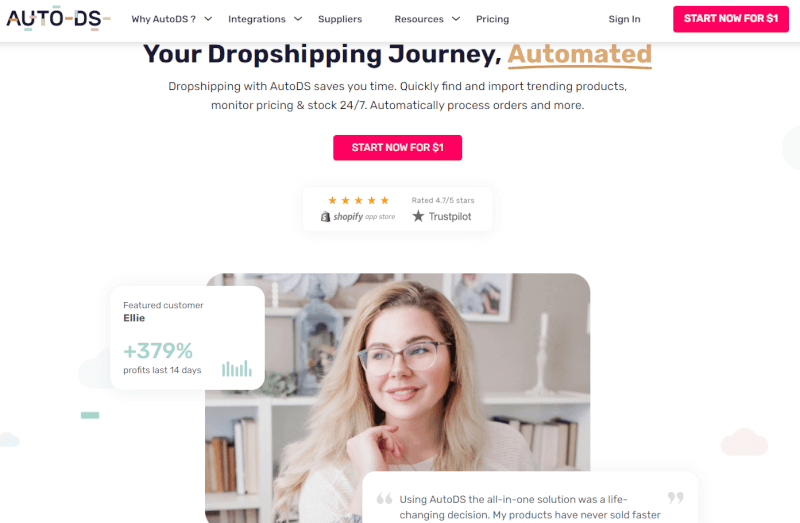Click the header Start Now For $1 button
The height and width of the screenshot is (523, 800).
coord(731,19)
